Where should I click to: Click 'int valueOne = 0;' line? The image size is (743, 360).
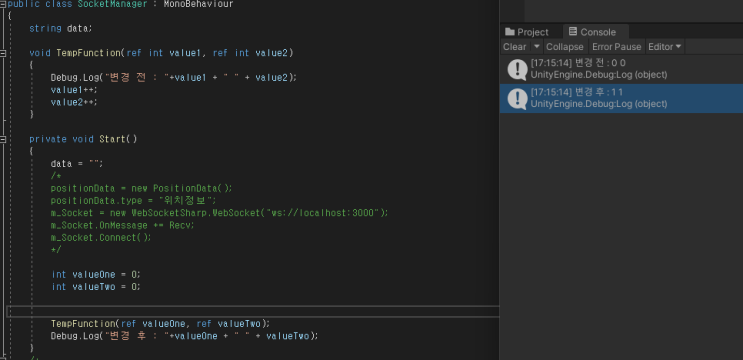(96, 274)
